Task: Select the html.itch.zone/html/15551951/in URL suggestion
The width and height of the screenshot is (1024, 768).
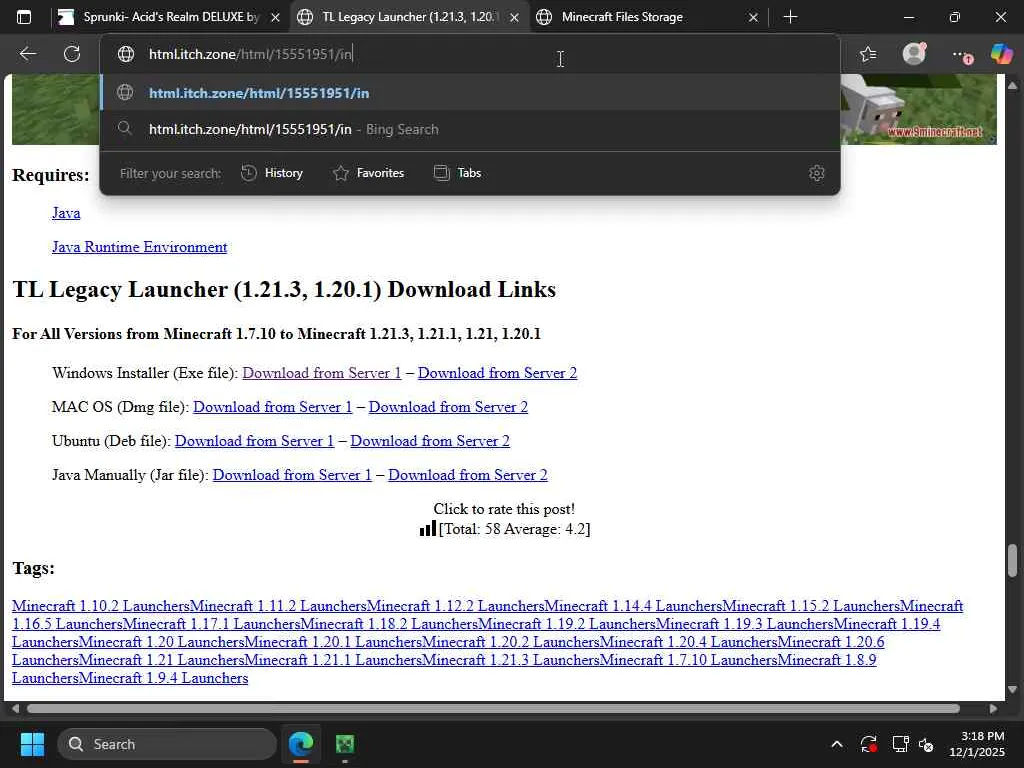Action: (470, 93)
